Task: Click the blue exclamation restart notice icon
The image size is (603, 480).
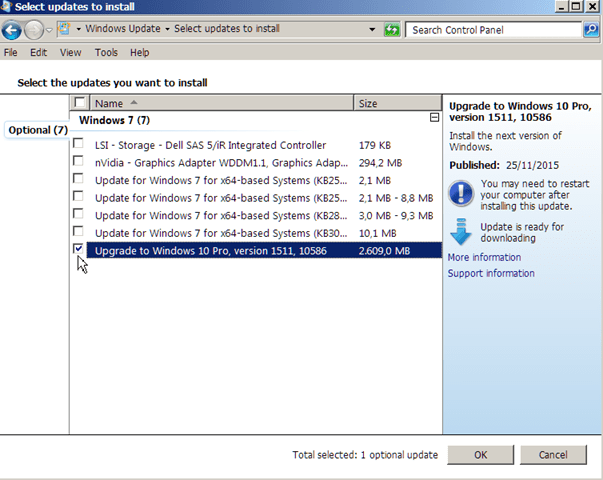Action: pyautogui.click(x=461, y=193)
